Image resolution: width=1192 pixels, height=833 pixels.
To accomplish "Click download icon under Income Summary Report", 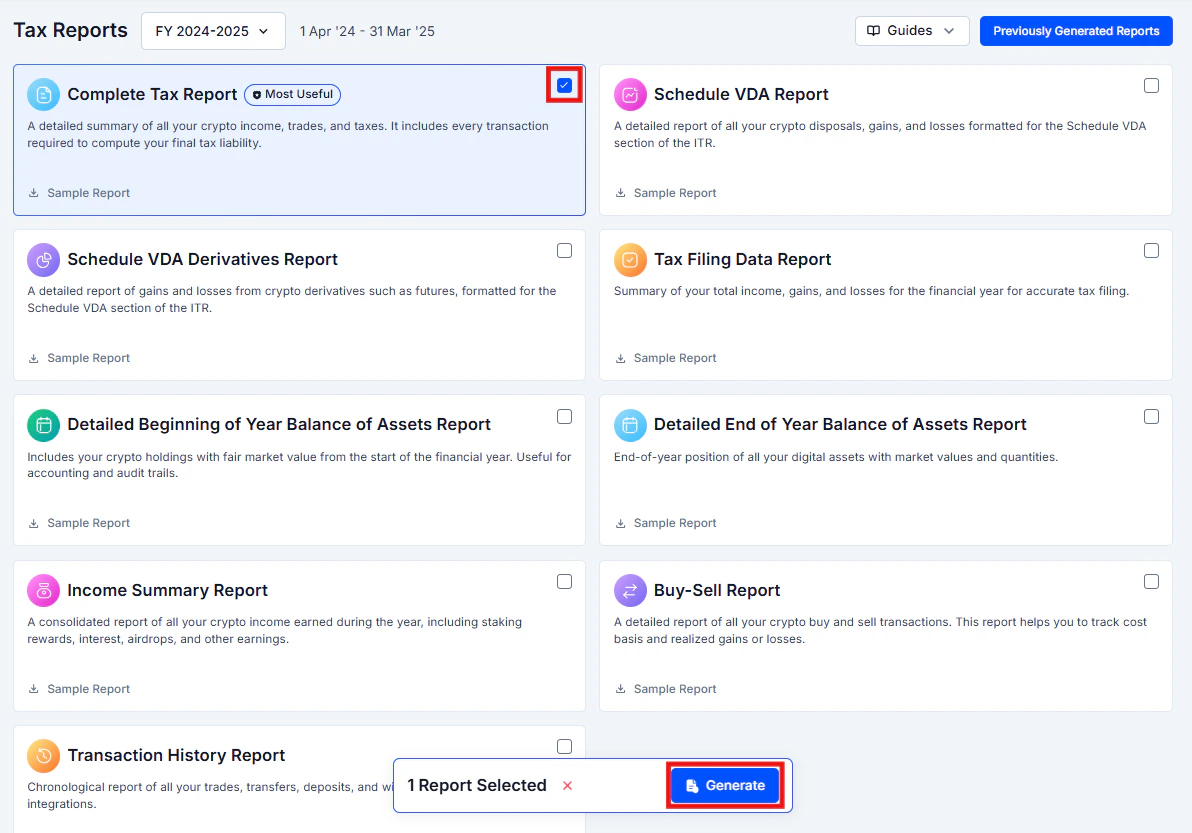I will pos(33,689).
